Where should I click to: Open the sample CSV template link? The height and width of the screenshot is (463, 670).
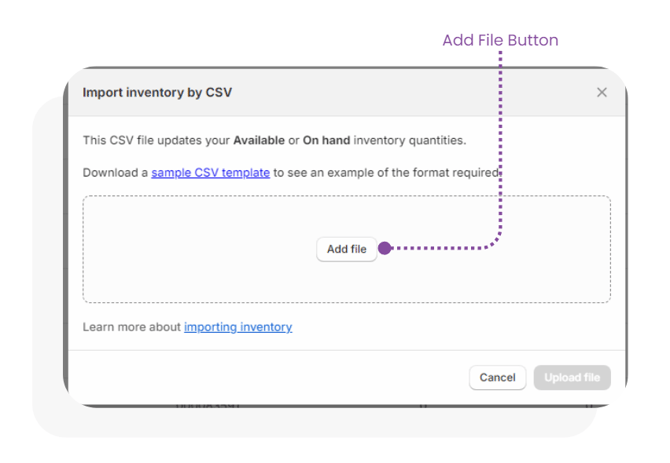pos(210,172)
